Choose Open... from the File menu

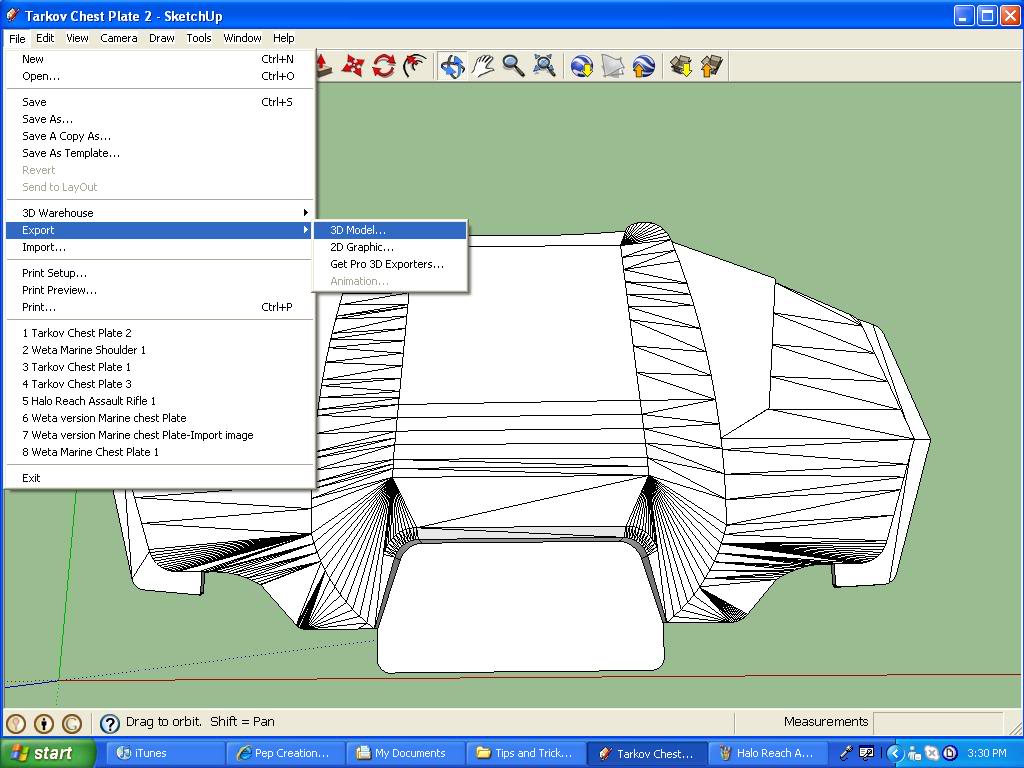tap(159, 76)
